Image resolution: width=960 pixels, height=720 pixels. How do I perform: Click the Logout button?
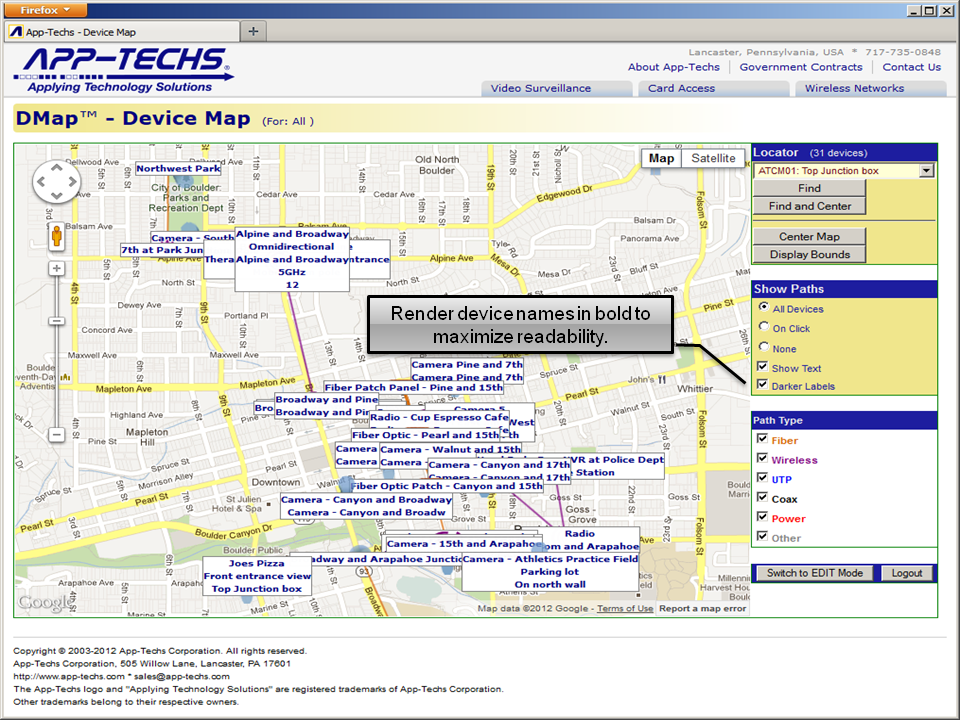pos(907,573)
